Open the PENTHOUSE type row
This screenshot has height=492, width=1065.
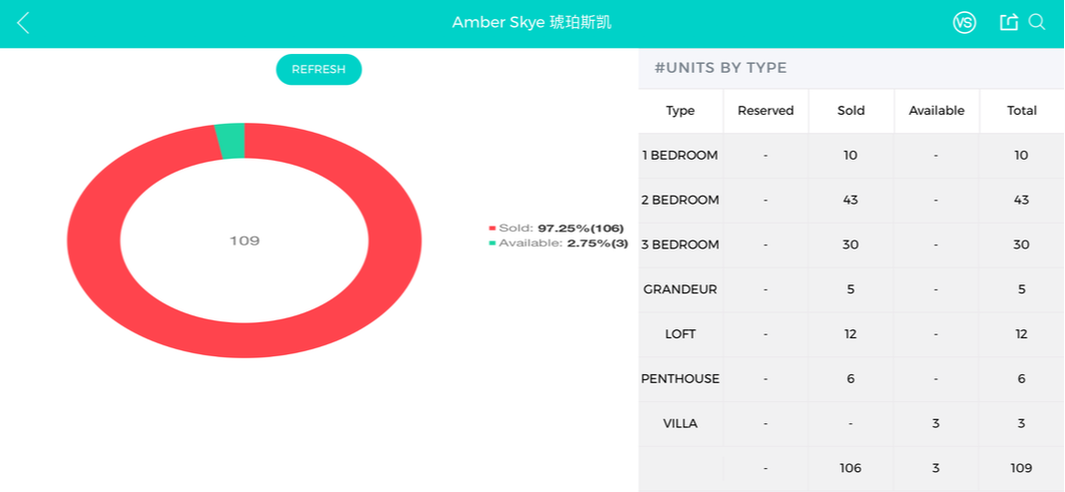tap(851, 379)
